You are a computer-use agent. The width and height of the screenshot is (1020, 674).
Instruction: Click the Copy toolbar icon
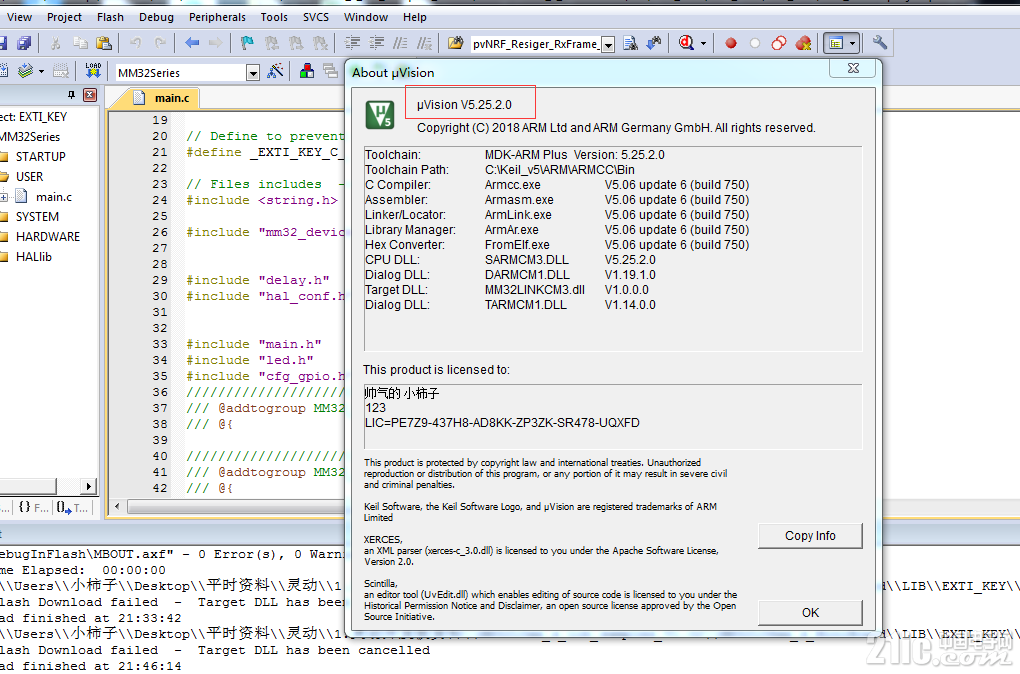(x=80, y=44)
